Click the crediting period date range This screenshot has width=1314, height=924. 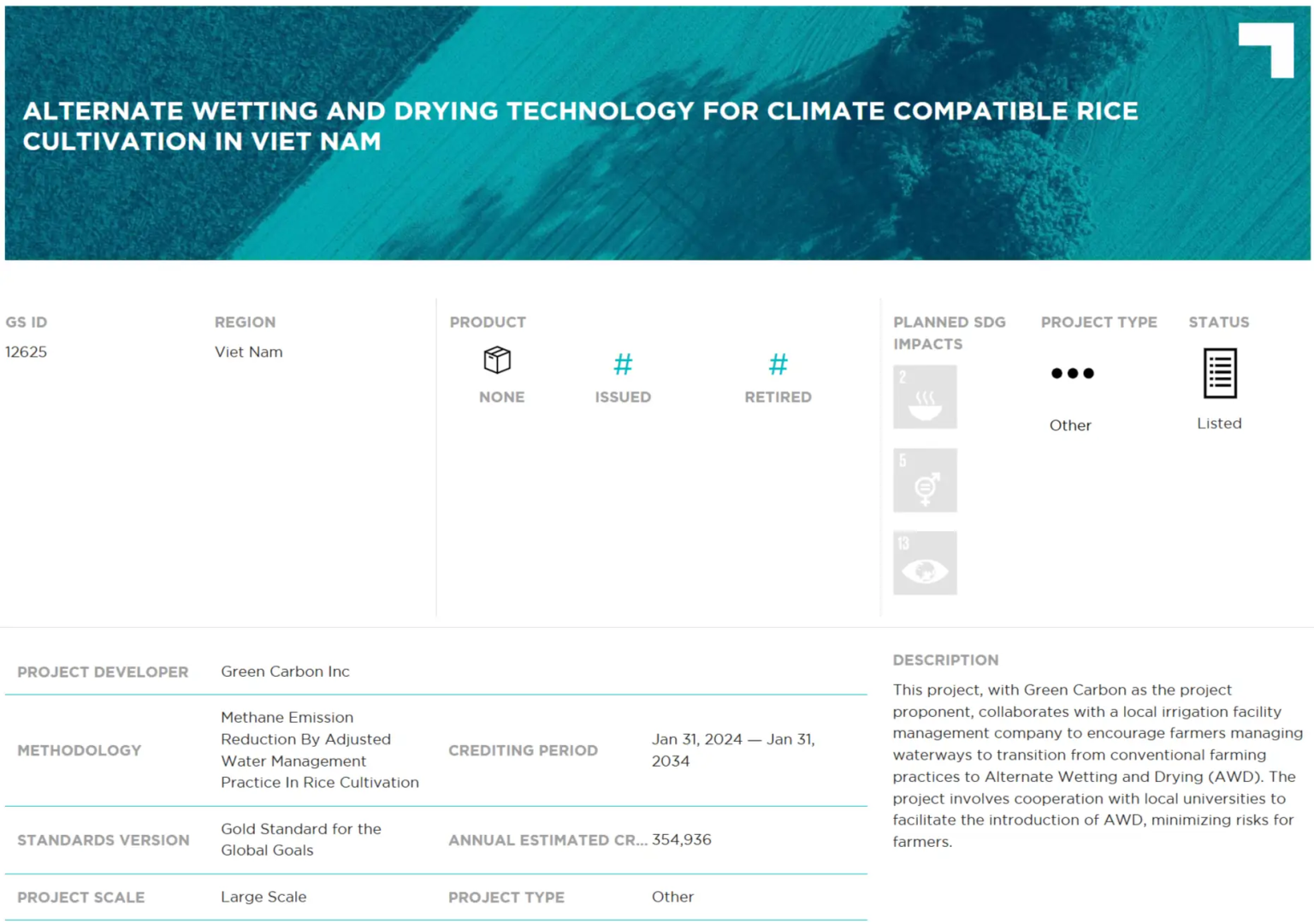(x=732, y=749)
